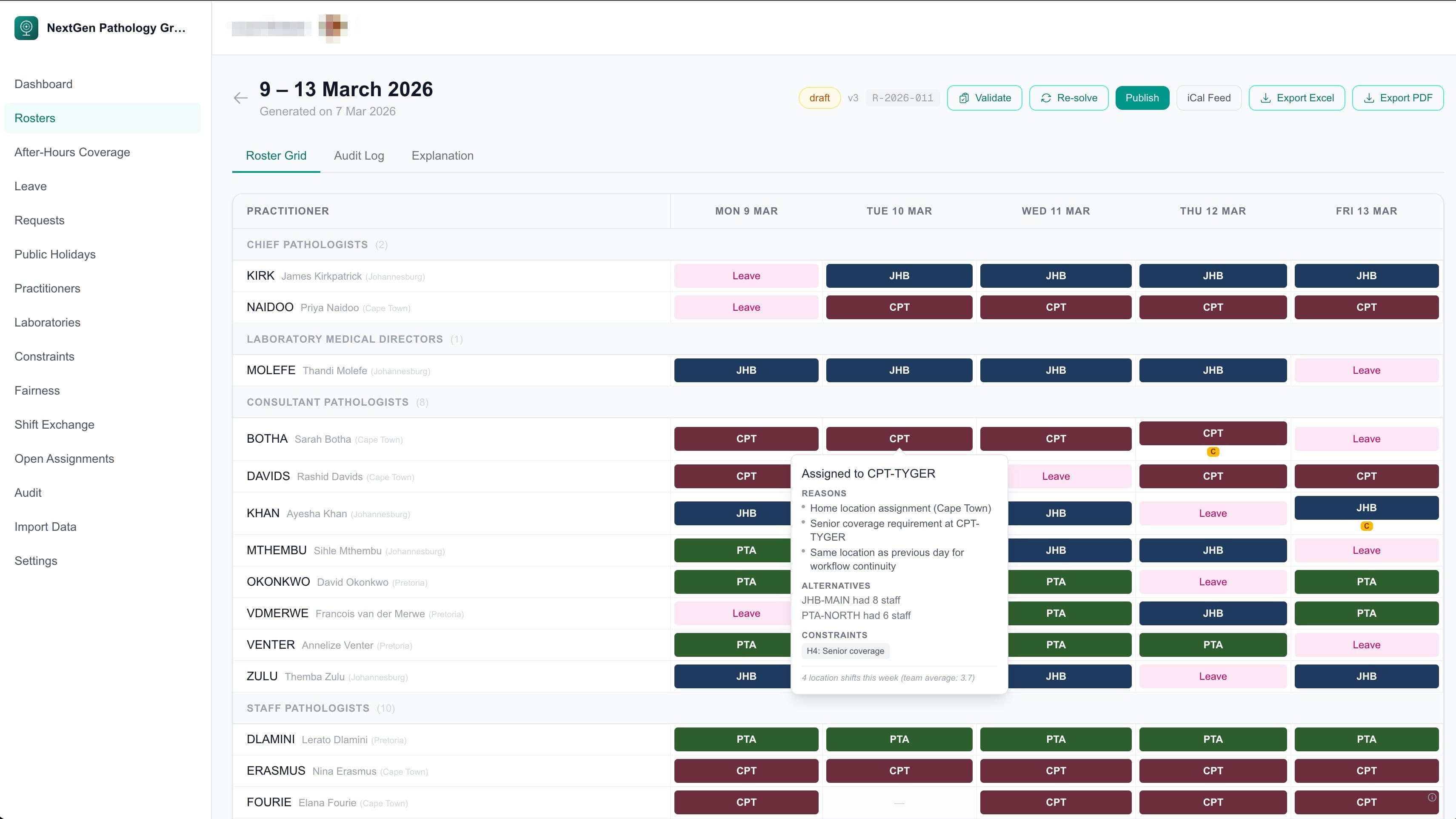Image resolution: width=1456 pixels, height=819 pixels.
Task: Navigate to Public Holidays in the sidebar
Action: point(55,255)
